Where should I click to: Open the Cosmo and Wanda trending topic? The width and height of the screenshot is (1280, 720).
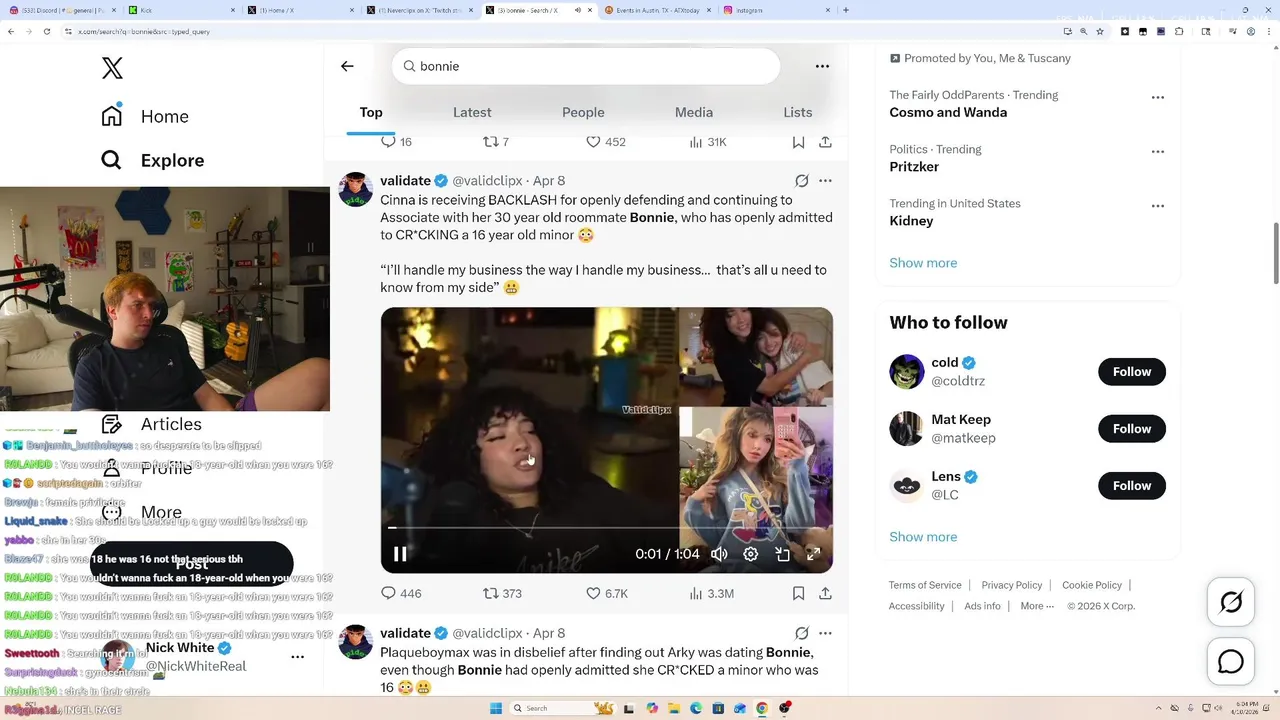click(x=948, y=112)
